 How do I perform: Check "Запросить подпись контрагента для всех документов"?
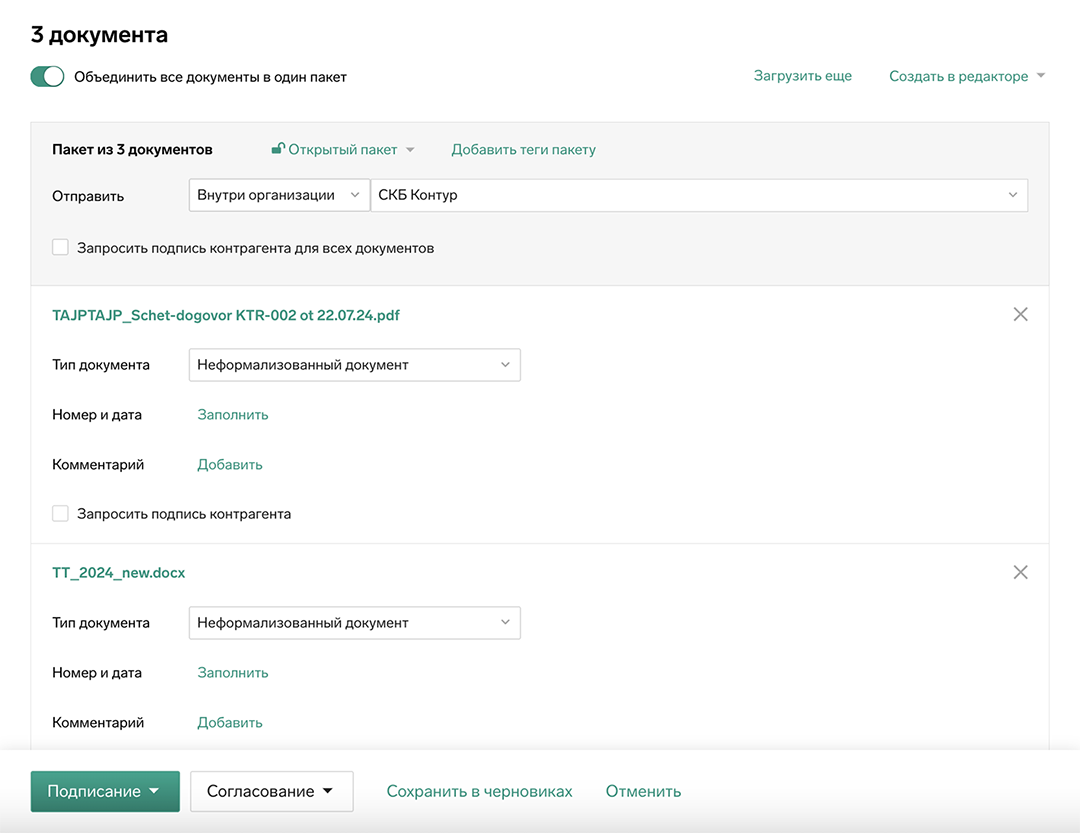tap(61, 247)
